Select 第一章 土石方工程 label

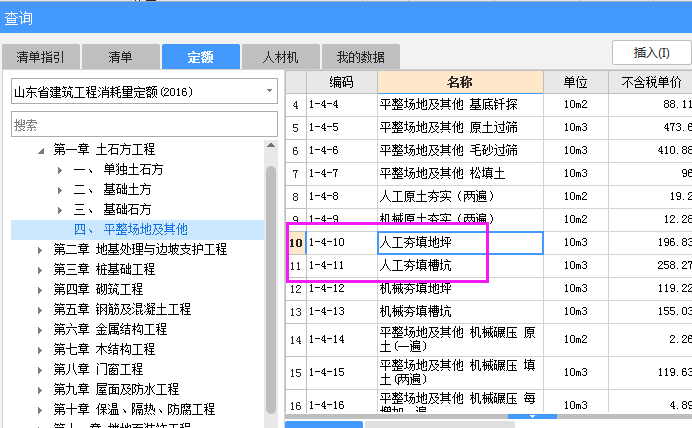(x=104, y=150)
